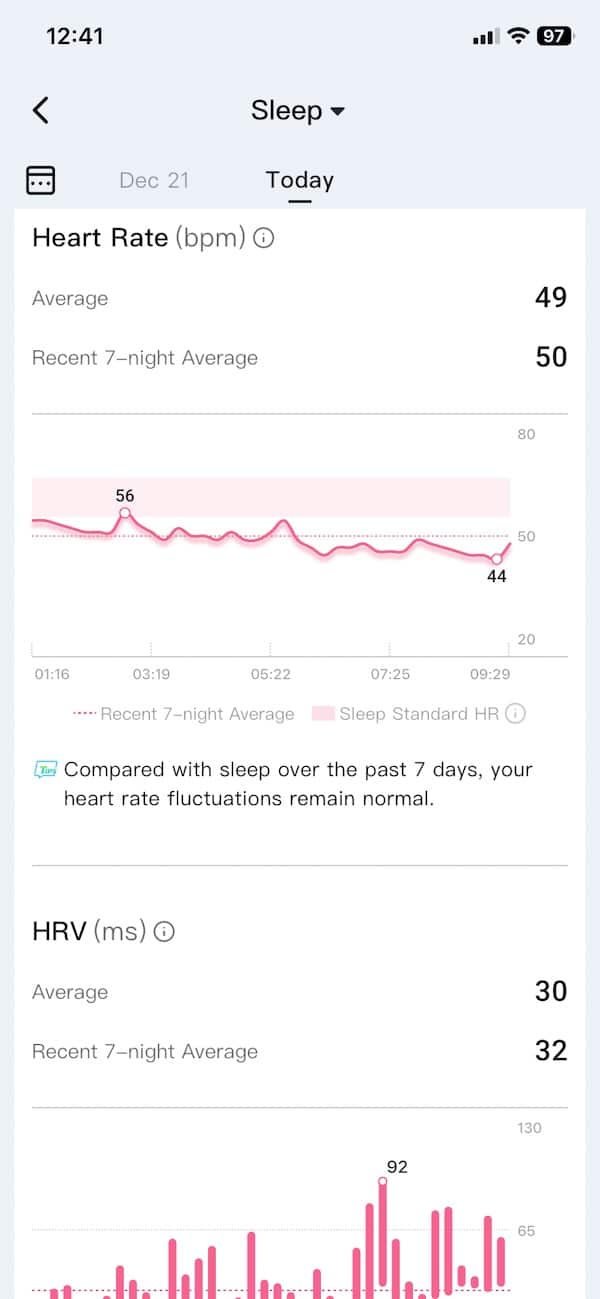The height and width of the screenshot is (1299, 600).
Task: Select the Today tab
Action: point(299,180)
